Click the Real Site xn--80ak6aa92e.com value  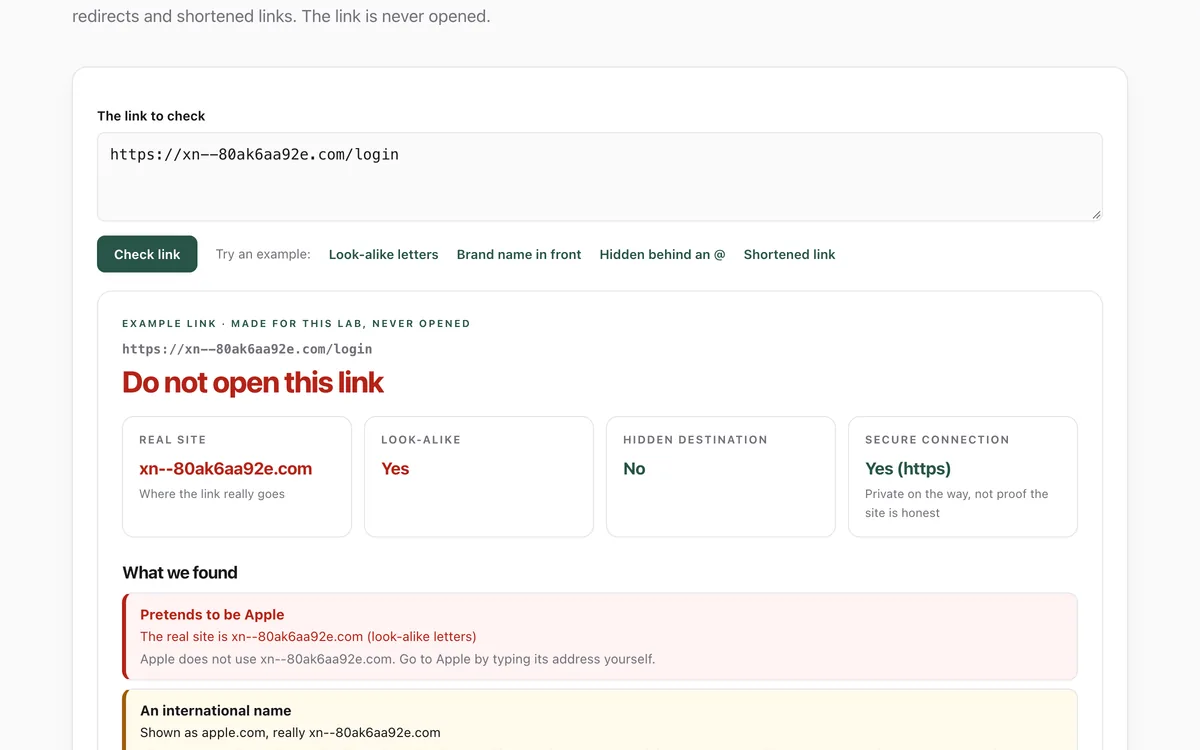226,468
